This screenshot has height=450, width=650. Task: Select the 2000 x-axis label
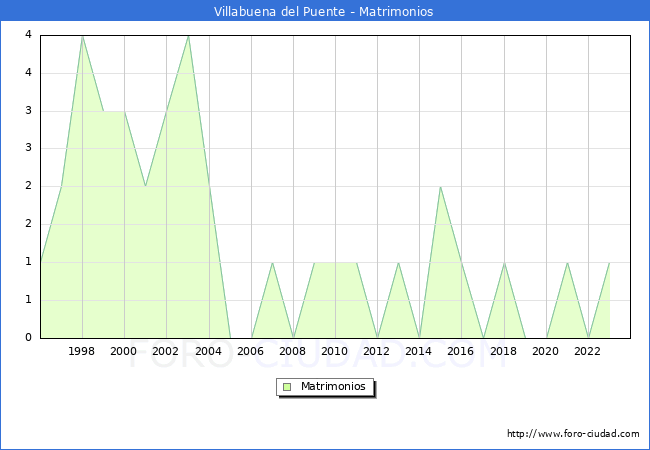[x=124, y=351]
